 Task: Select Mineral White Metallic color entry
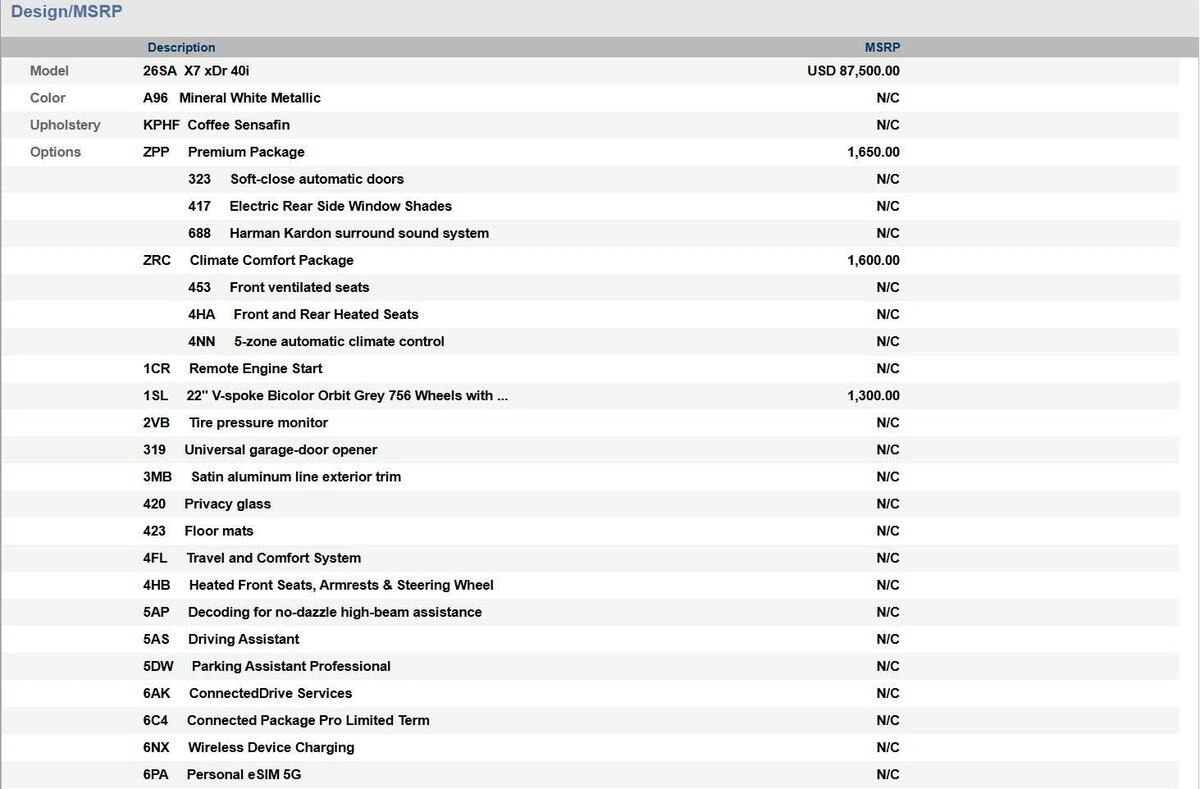point(249,98)
